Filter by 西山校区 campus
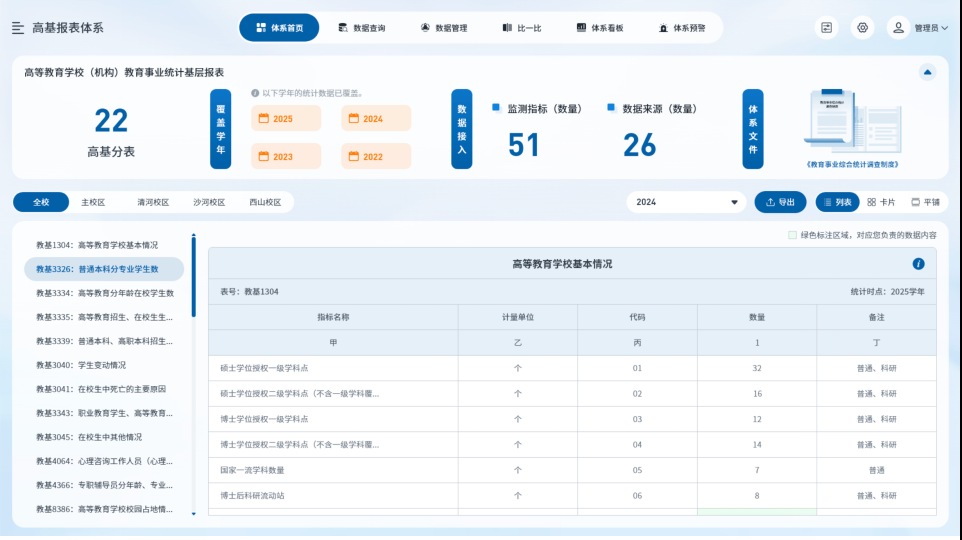This screenshot has width=962, height=540. point(265,202)
